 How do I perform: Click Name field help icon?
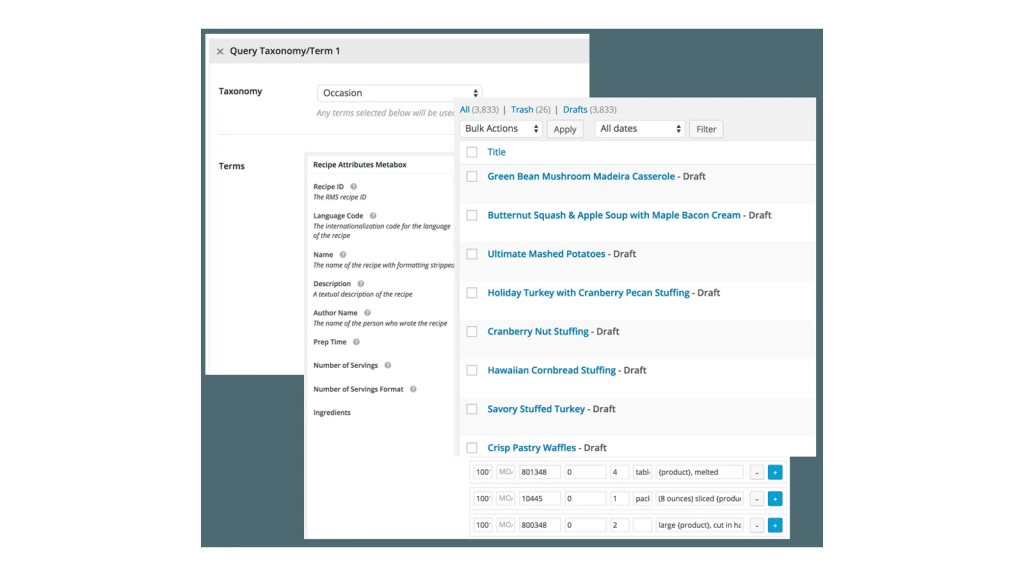tap(343, 255)
